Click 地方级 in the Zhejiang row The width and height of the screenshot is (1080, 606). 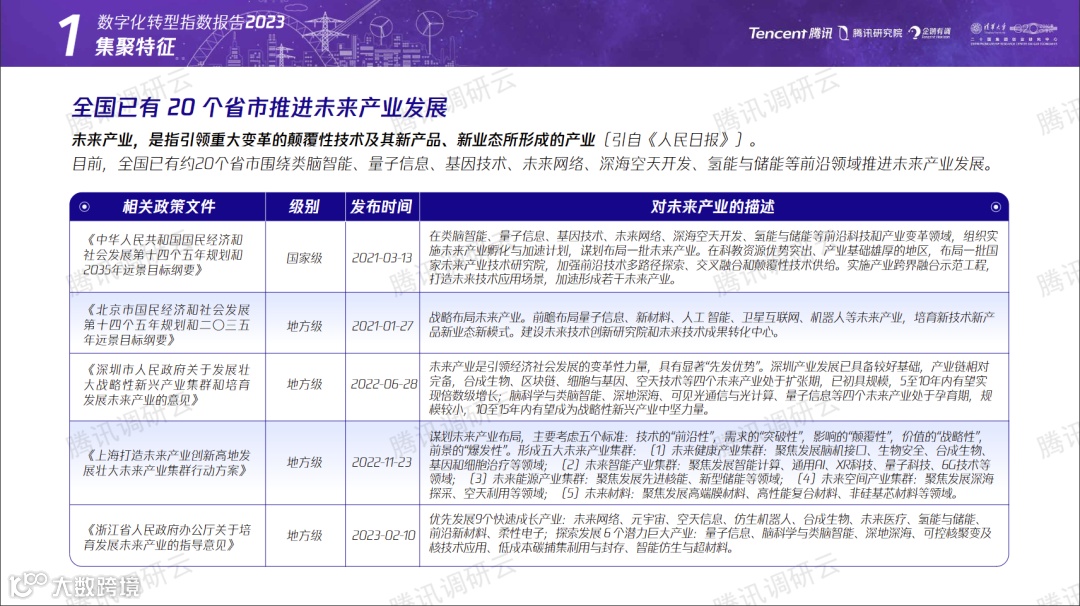tap(304, 536)
